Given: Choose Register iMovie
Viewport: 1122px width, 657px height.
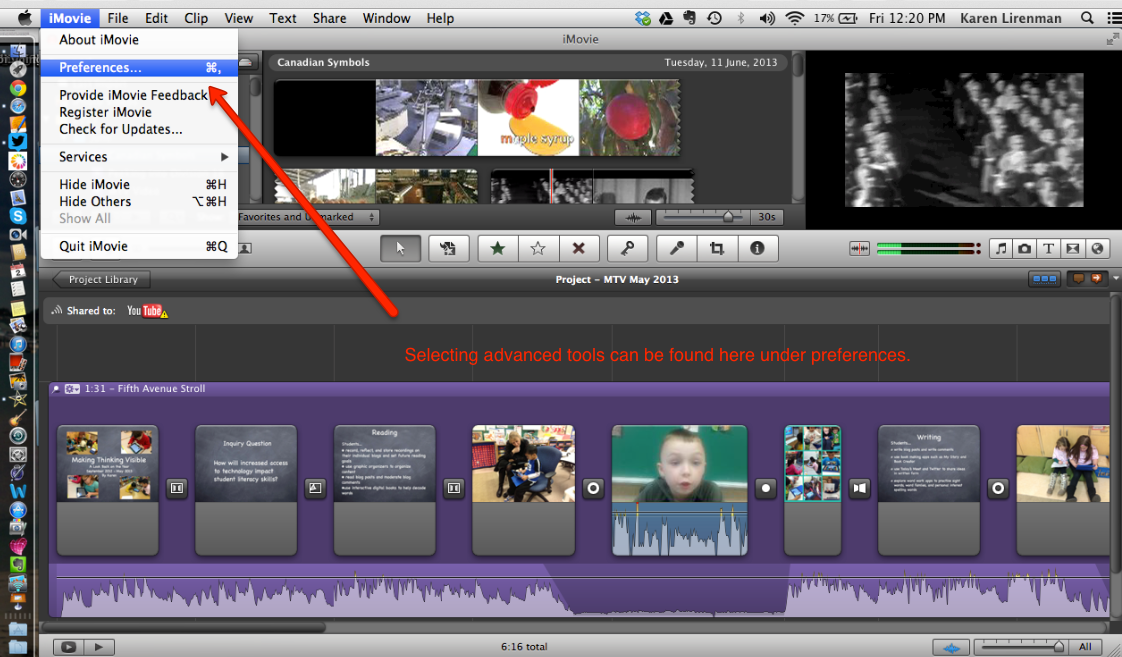Looking at the screenshot, I should (139, 112).
